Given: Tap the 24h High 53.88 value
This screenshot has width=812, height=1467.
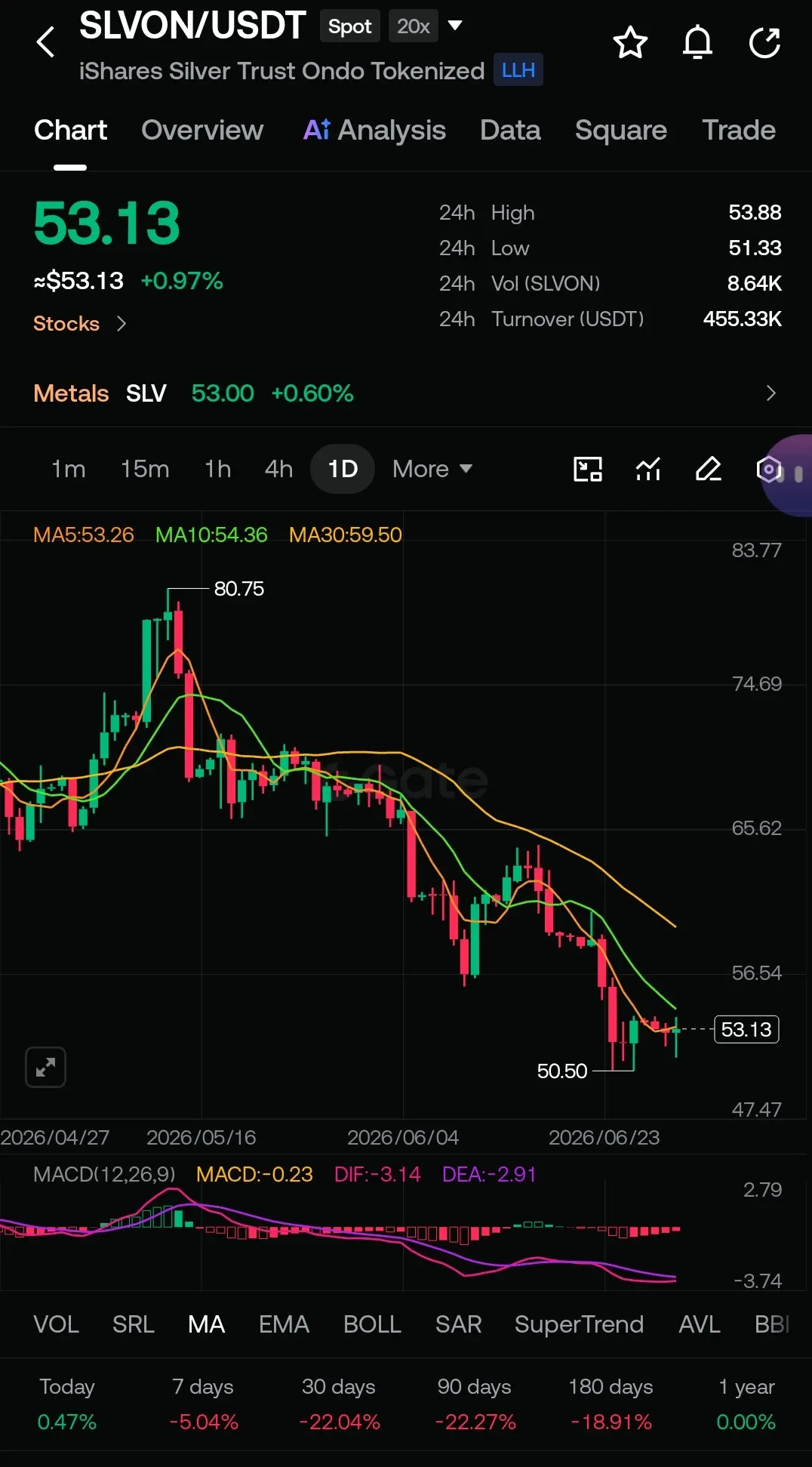Looking at the screenshot, I should (755, 212).
